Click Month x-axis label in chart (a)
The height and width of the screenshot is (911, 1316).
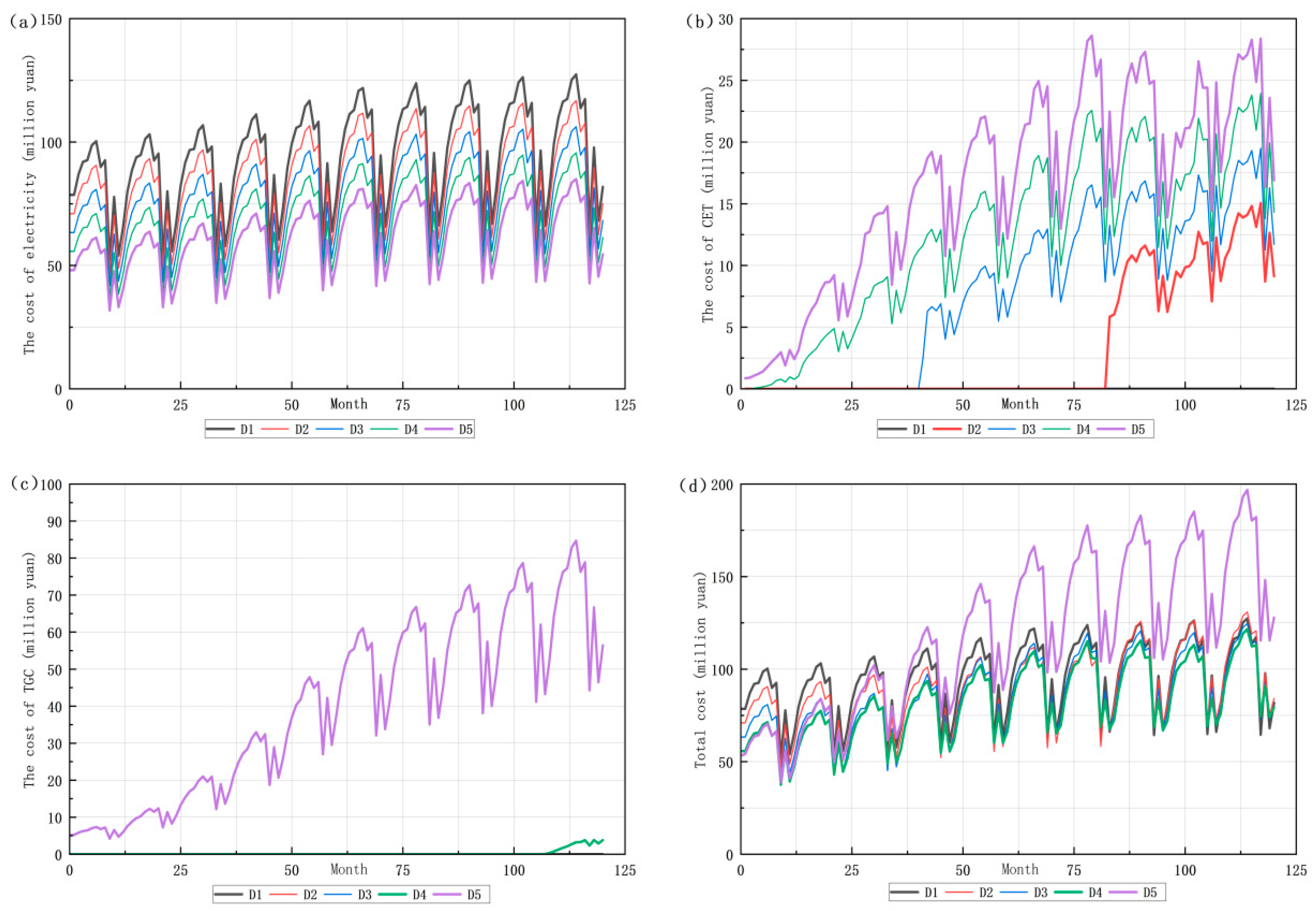pos(348,404)
